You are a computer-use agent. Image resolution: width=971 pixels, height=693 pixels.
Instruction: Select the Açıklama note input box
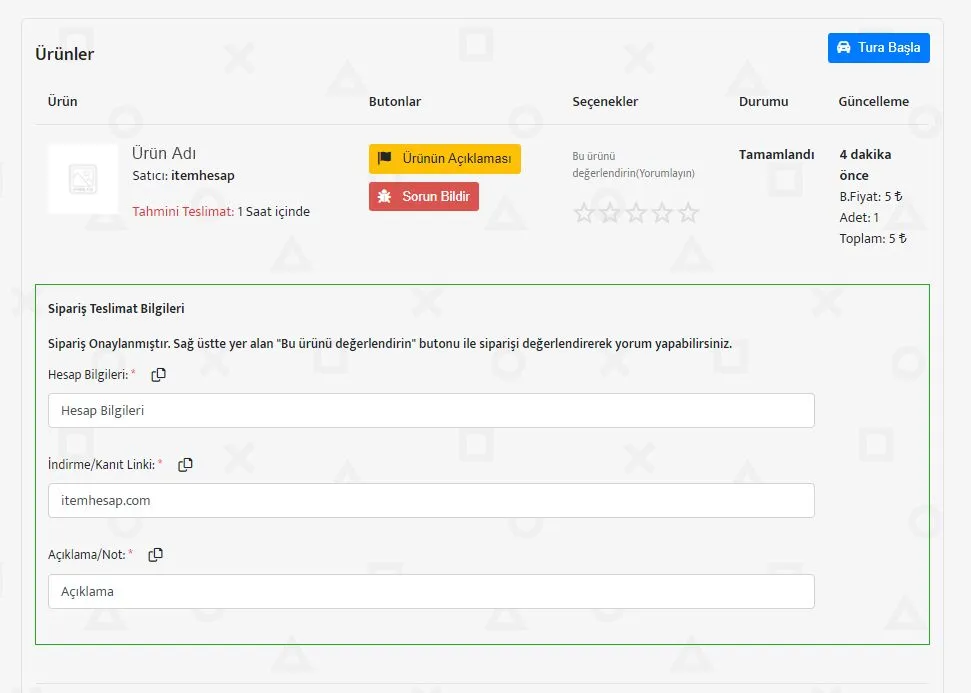pos(431,591)
